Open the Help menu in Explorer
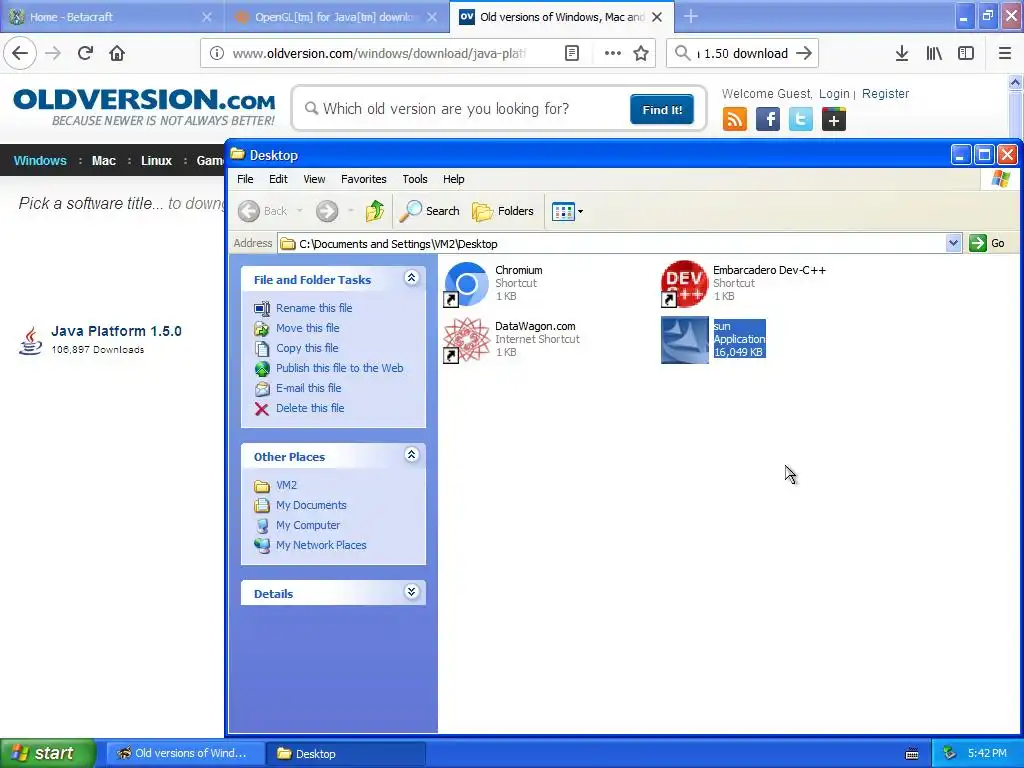1024x768 pixels. click(x=453, y=179)
